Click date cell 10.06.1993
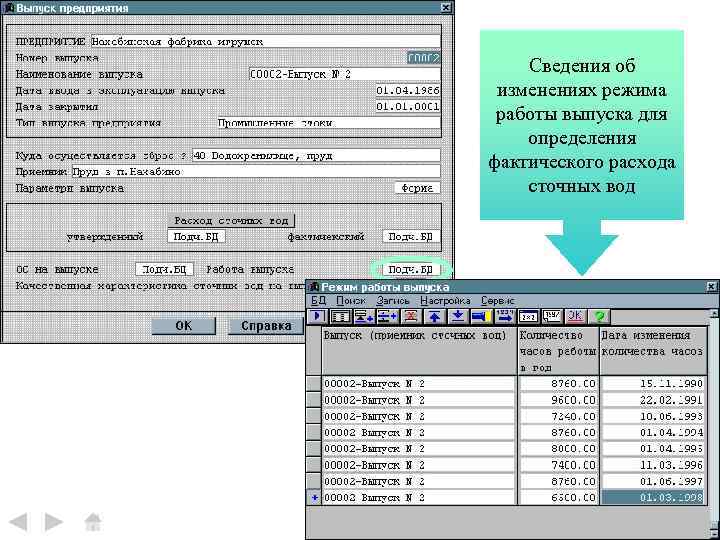This screenshot has width=720, height=540. pyautogui.click(x=653, y=416)
